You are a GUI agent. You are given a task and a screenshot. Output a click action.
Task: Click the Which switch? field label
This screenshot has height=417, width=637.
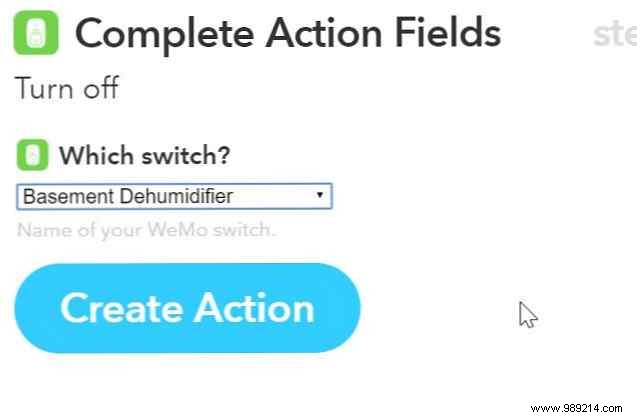tap(144, 156)
